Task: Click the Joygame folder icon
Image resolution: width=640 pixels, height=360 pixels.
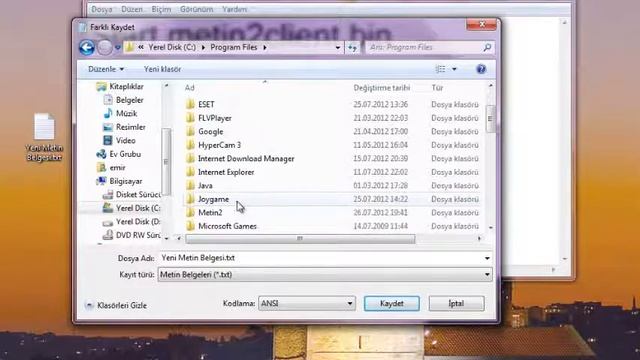Action: (190, 199)
